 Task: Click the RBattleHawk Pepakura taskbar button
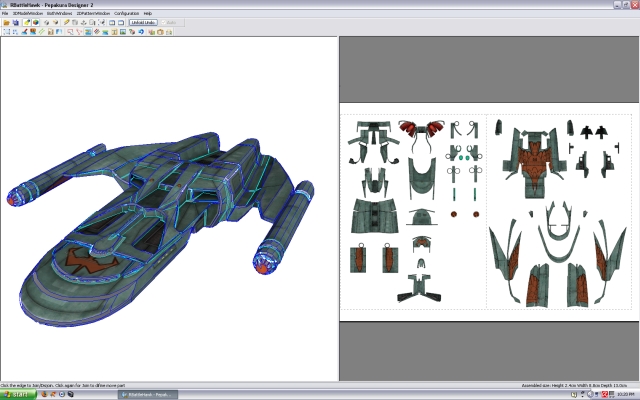click(148, 394)
